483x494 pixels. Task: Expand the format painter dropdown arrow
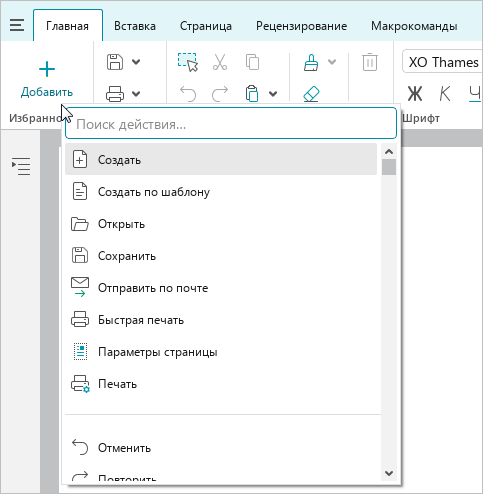tap(332, 62)
